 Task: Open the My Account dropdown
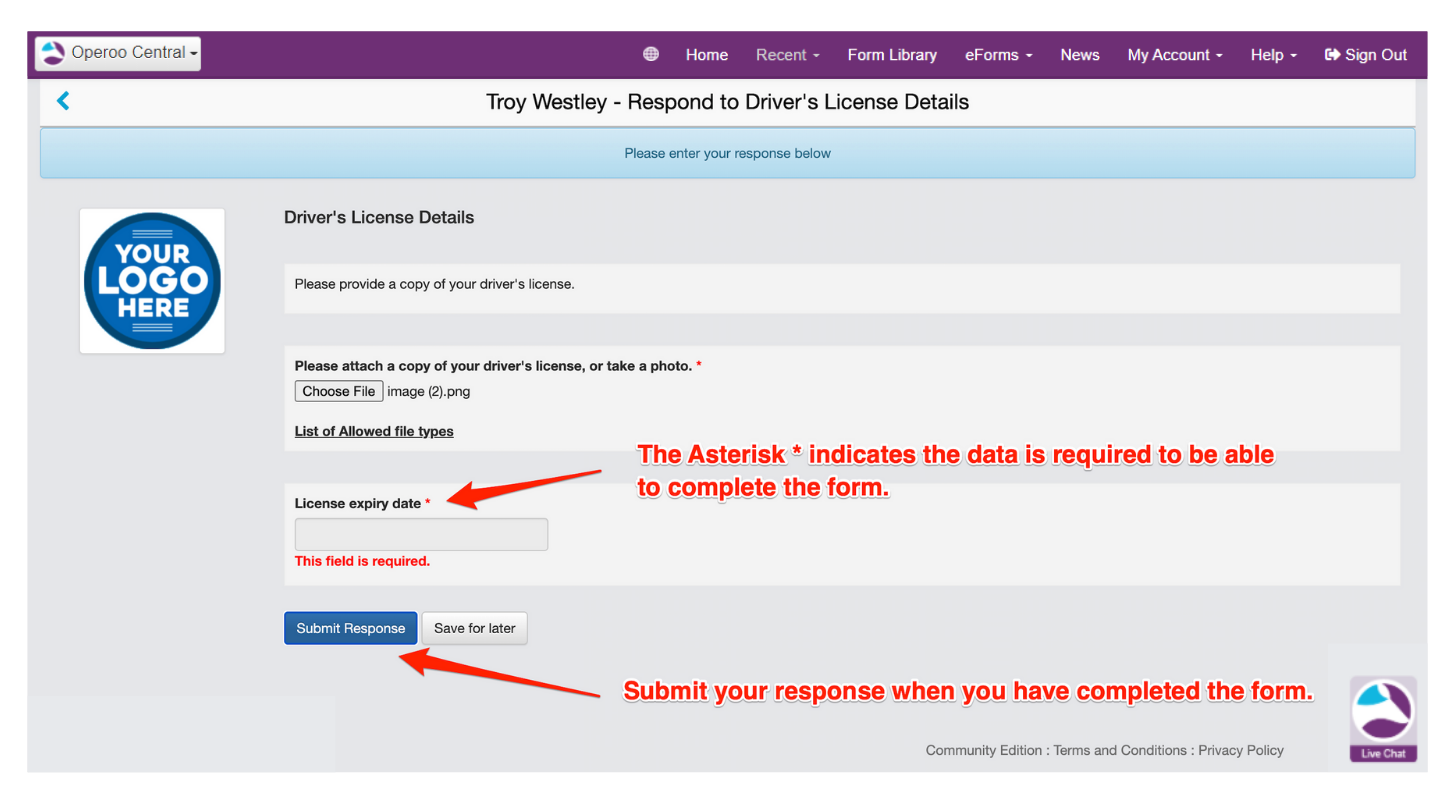click(x=1174, y=55)
